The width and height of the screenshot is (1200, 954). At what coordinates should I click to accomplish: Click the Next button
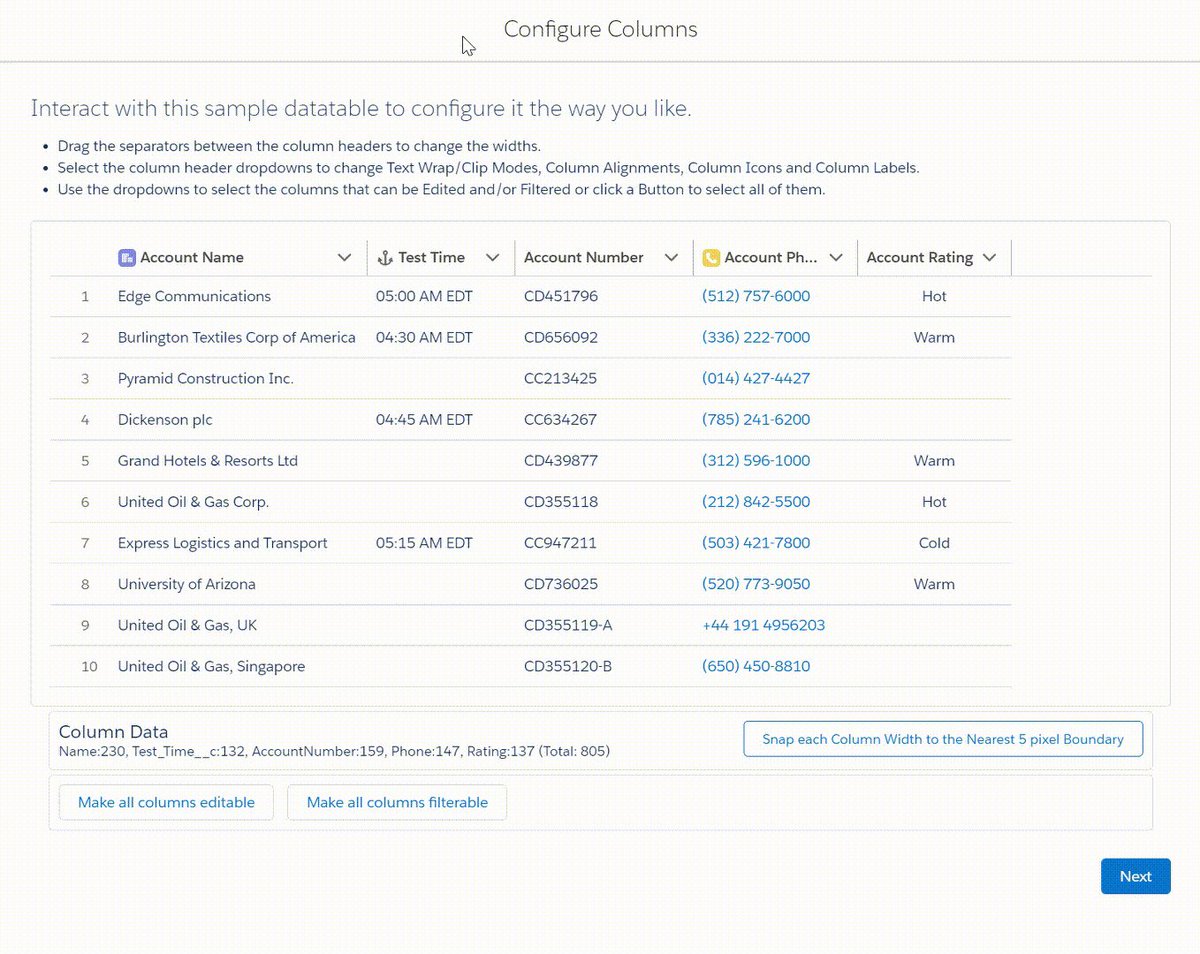coord(1135,876)
